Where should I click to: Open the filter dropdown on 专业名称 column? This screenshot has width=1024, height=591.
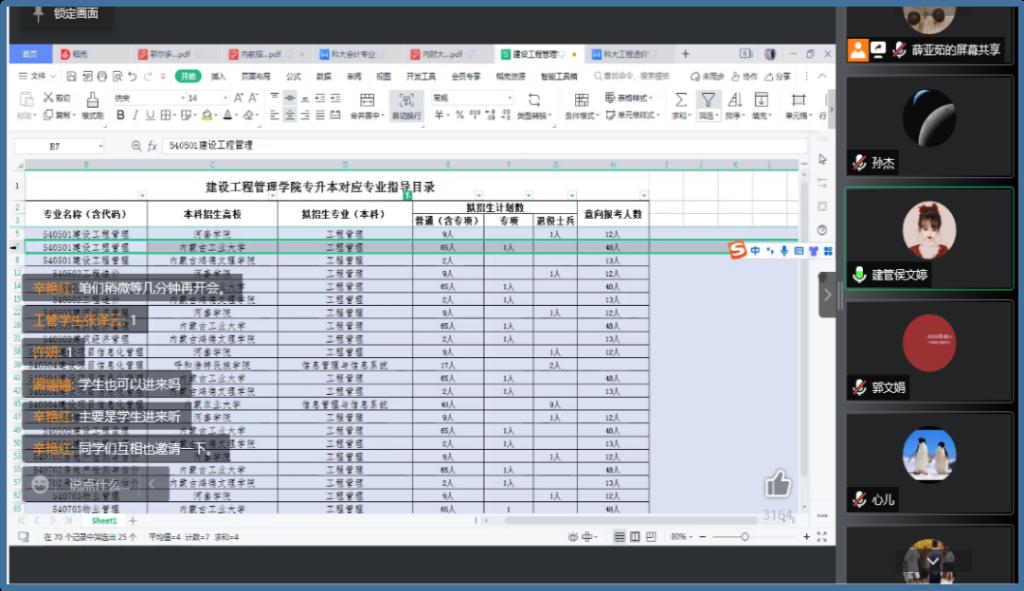click(x=142, y=195)
